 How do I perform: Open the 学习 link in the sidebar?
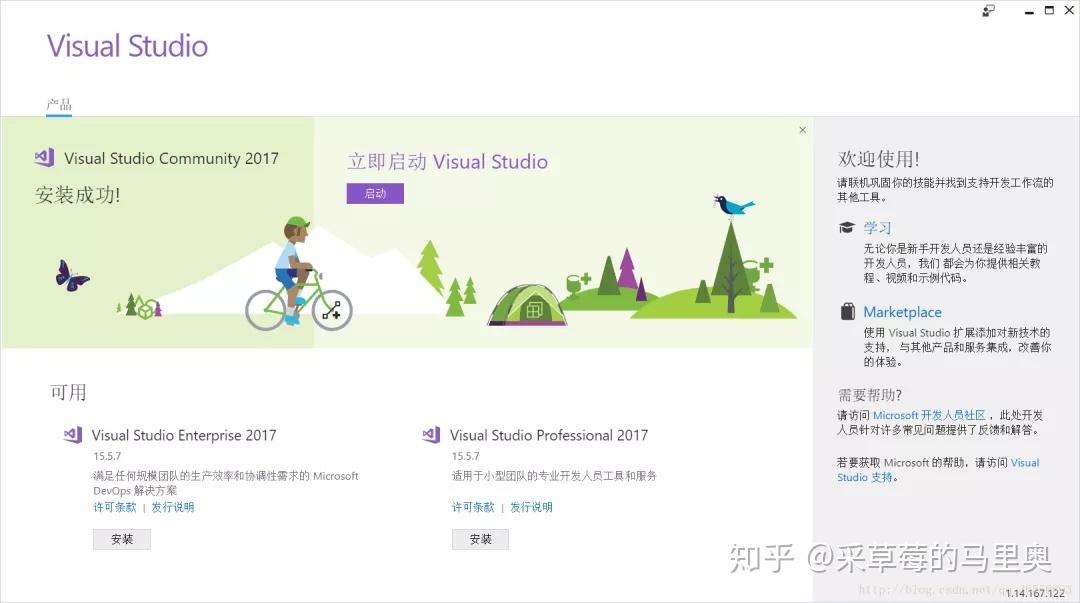coord(877,227)
